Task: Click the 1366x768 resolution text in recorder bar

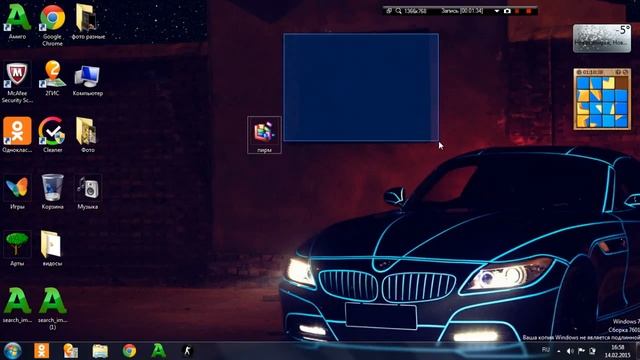Action: point(415,11)
